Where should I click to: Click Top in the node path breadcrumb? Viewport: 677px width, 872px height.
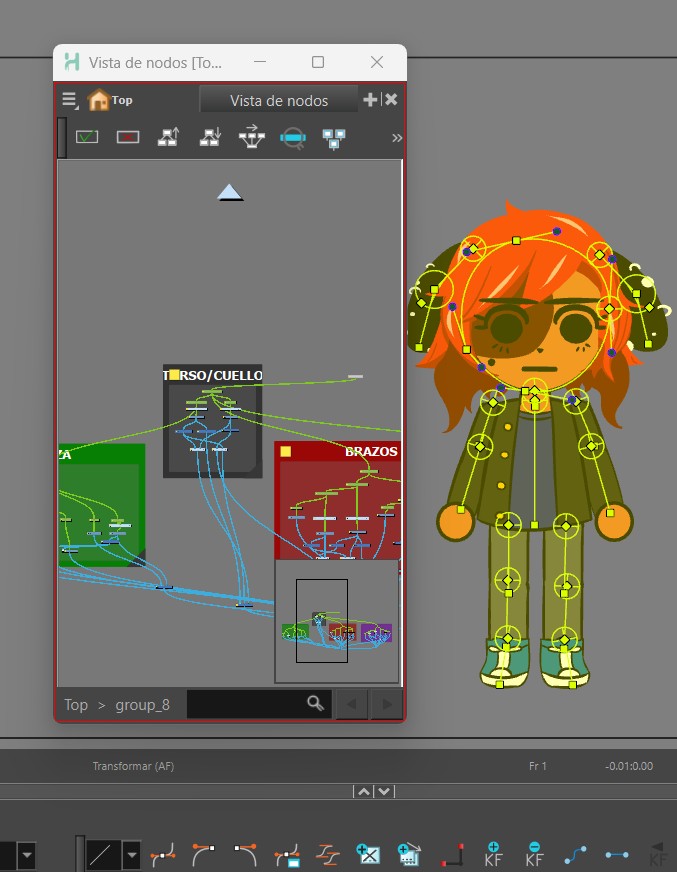coord(76,705)
